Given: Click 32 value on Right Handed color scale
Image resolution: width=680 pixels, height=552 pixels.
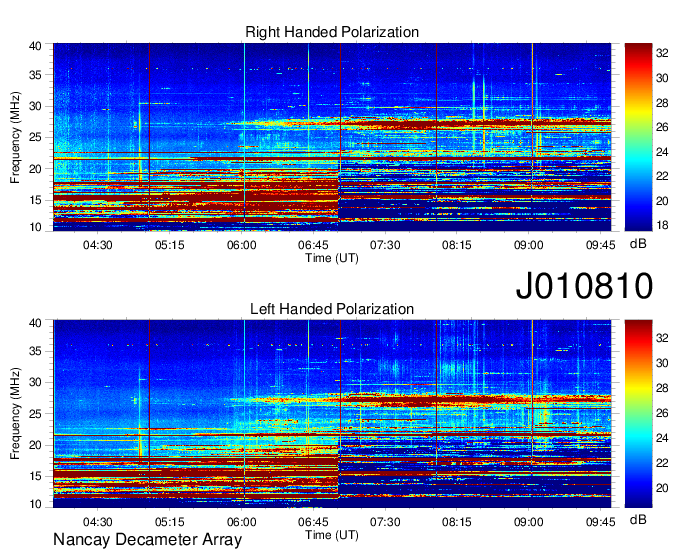Looking at the screenshot, I should tap(662, 53).
